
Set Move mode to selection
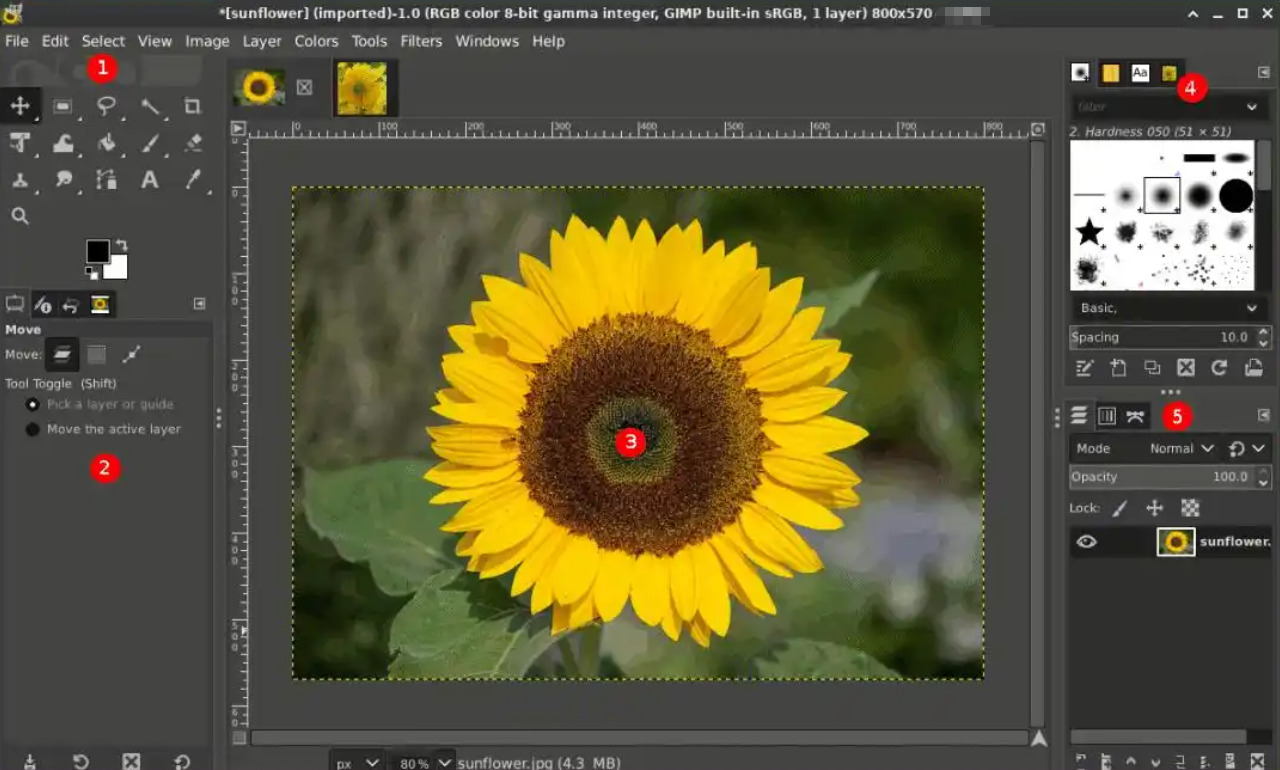coord(96,354)
